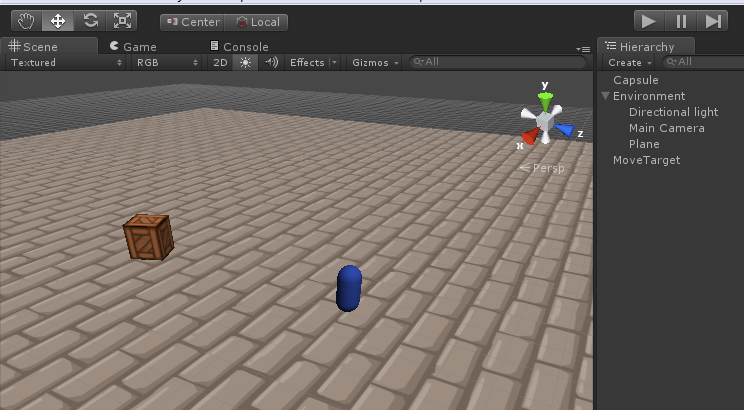Image resolution: width=744 pixels, height=410 pixels.
Task: Switch to the Scene tab
Action: pos(49,47)
